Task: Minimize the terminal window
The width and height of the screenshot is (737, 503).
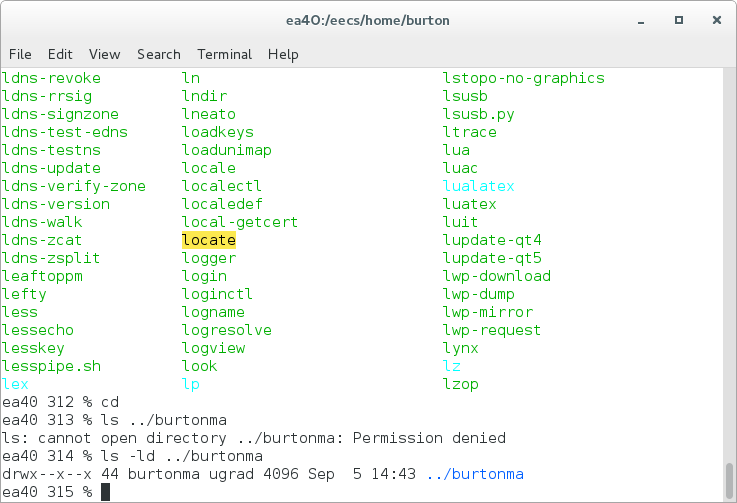Action: (641, 21)
